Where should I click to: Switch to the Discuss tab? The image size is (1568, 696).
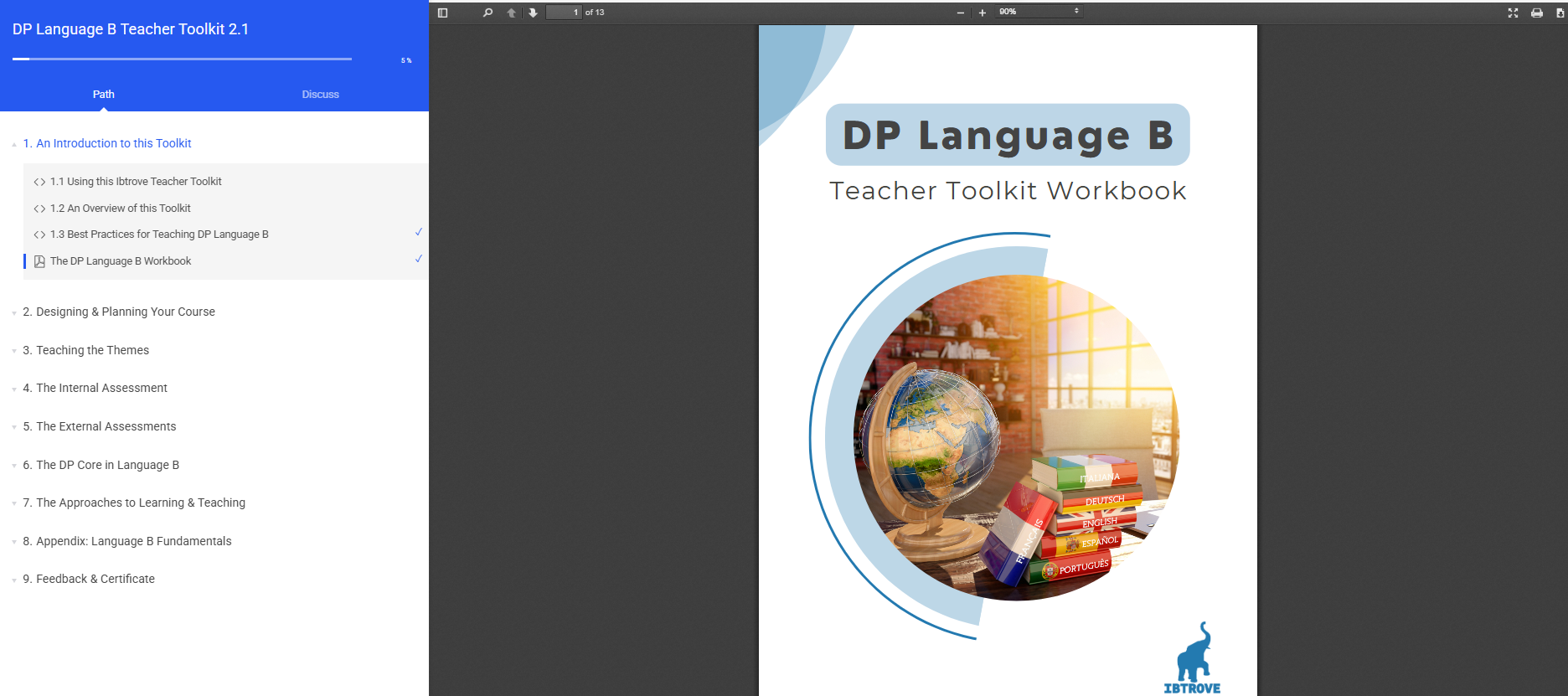320,95
